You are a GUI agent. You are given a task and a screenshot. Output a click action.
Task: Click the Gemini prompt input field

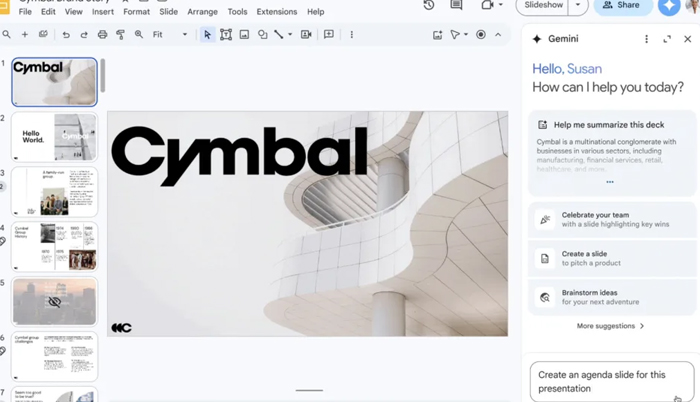(x=612, y=381)
